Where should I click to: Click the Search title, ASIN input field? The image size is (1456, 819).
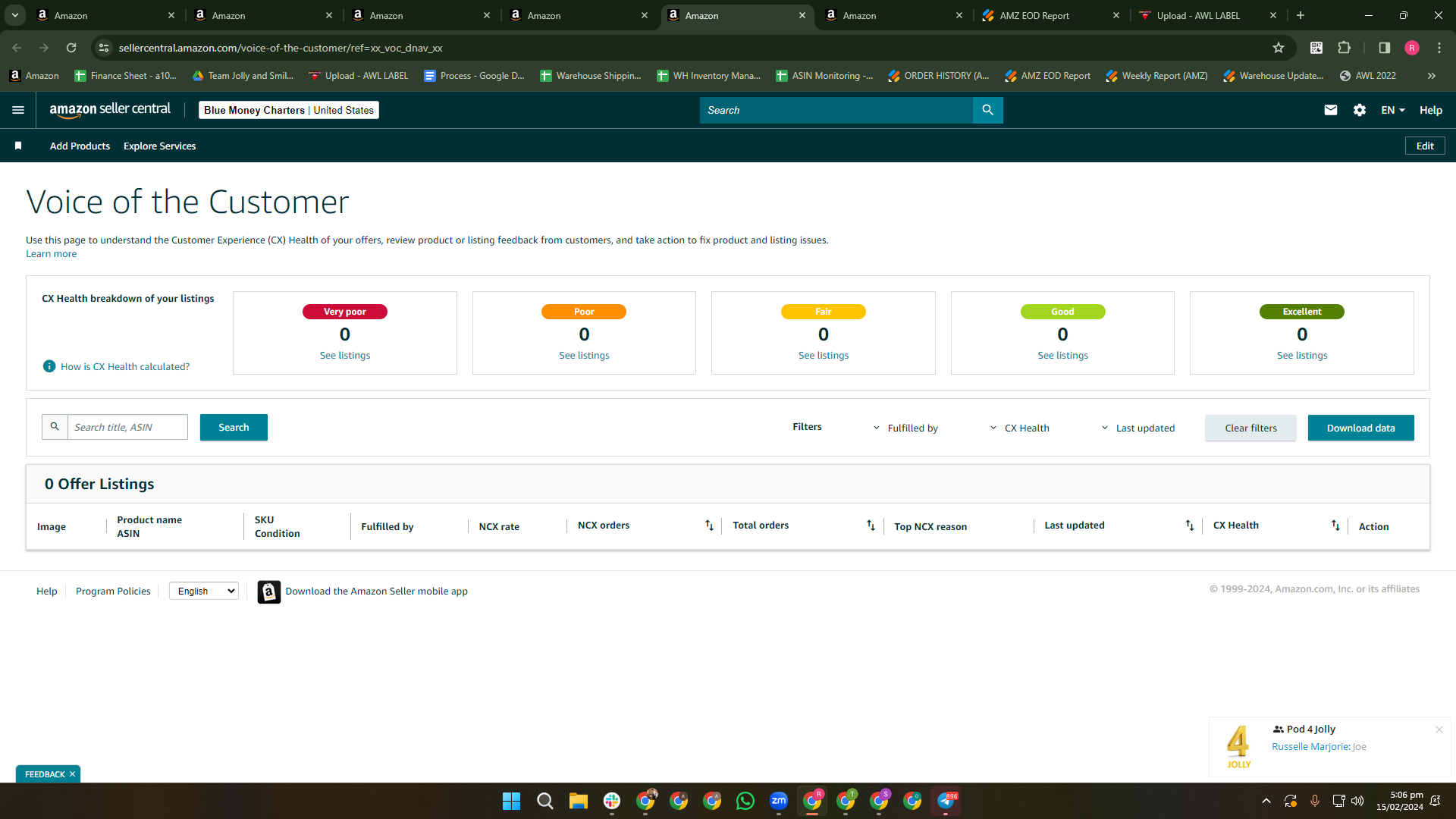point(127,427)
